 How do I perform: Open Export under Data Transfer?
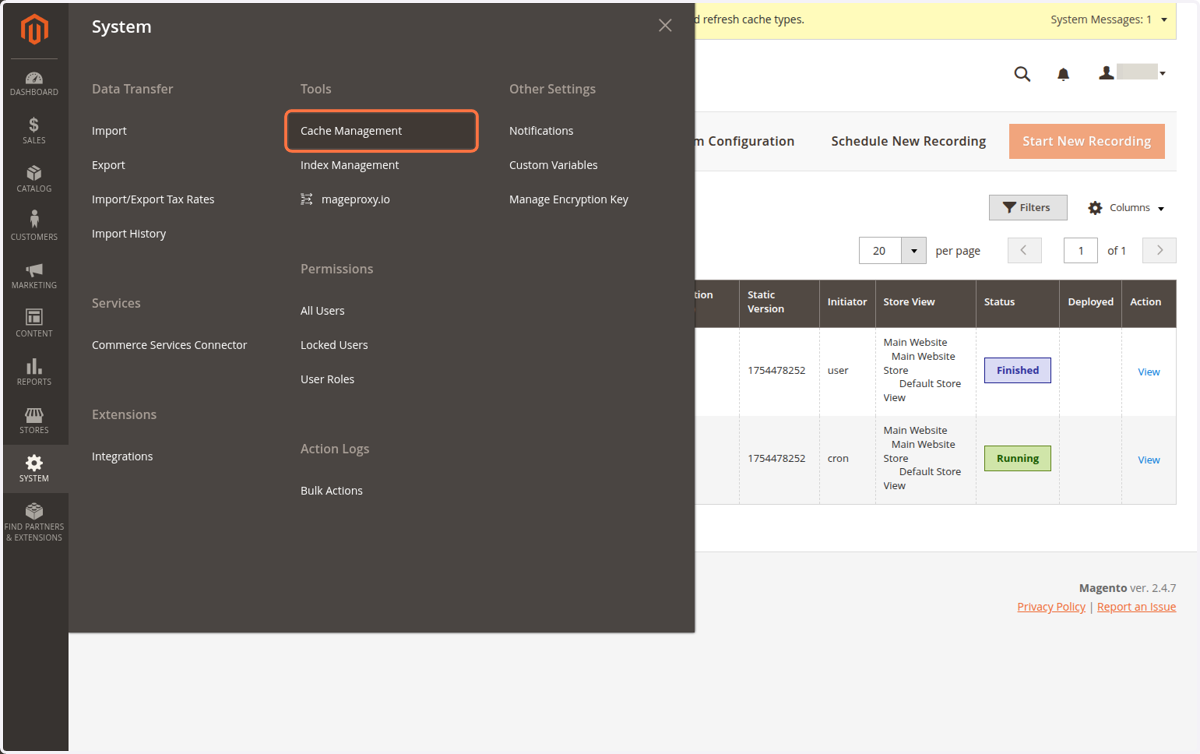tap(108, 165)
